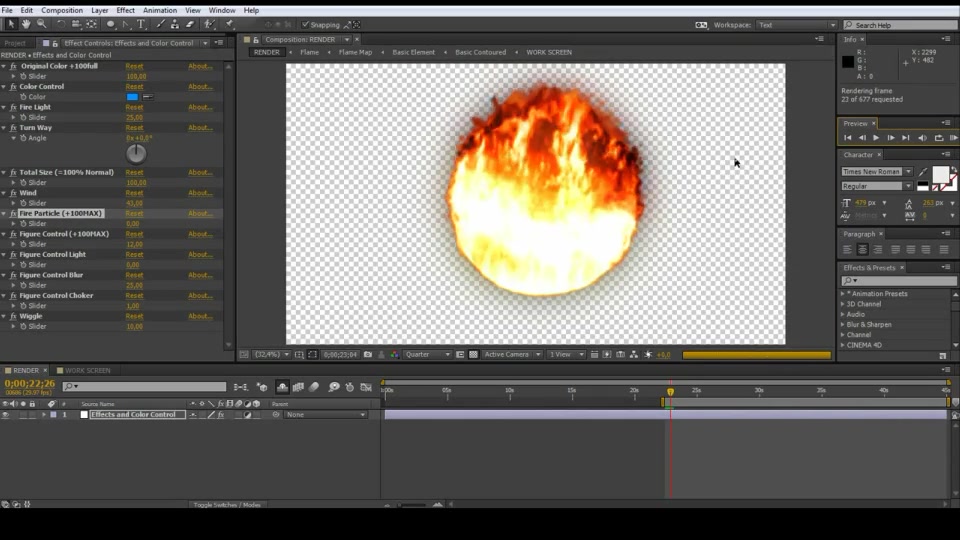This screenshot has height=540, width=960.
Task: Select the Ellipse shape tool
Action: 111,24
